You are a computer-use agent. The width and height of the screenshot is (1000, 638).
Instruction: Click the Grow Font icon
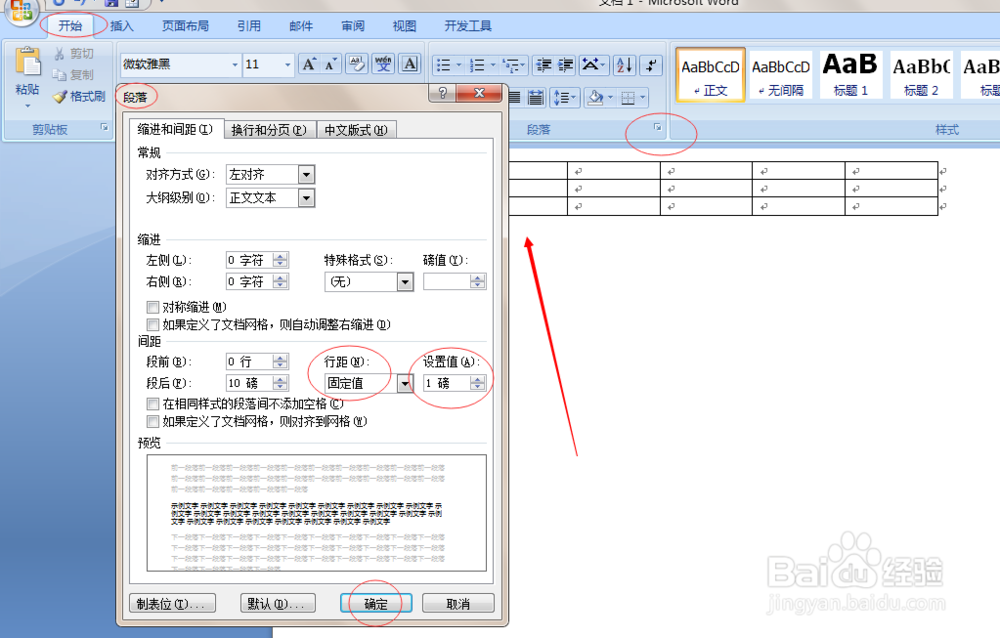(309, 63)
